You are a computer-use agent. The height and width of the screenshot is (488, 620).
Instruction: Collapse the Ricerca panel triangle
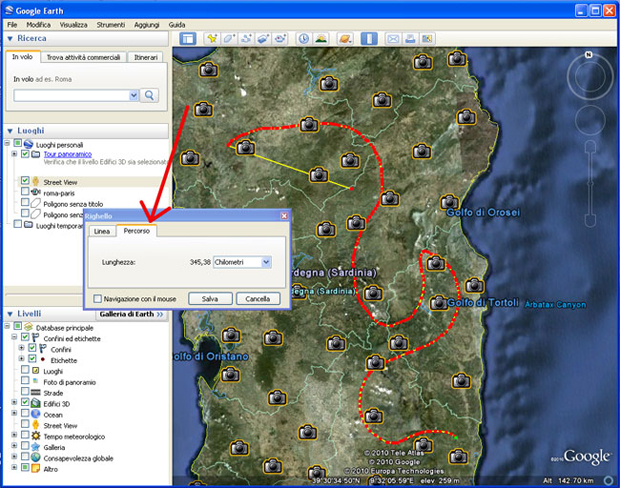tap(10, 38)
